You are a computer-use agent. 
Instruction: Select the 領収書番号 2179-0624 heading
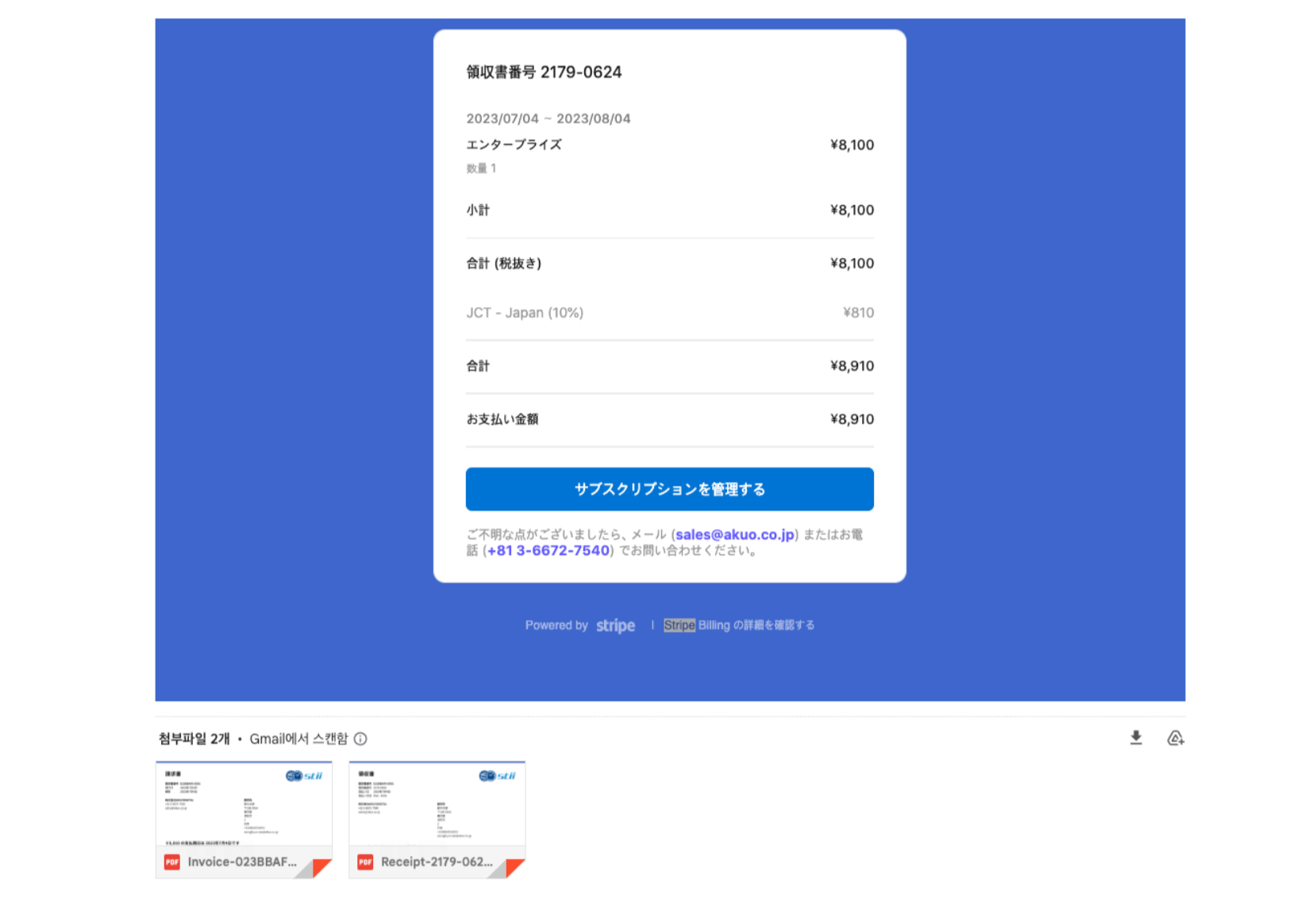tap(544, 72)
